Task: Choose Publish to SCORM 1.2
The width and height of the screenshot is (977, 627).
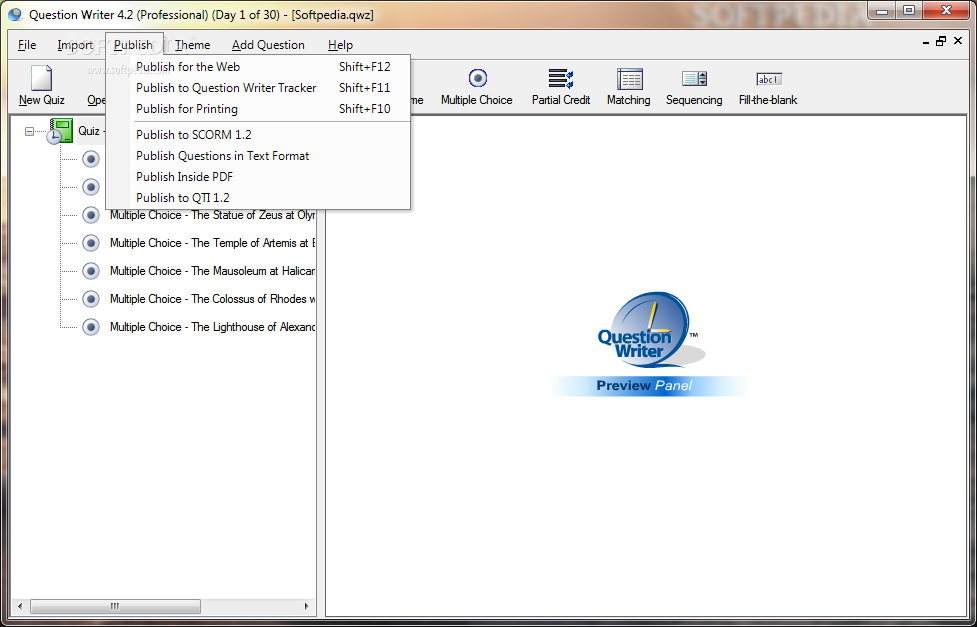Action: [258, 135]
